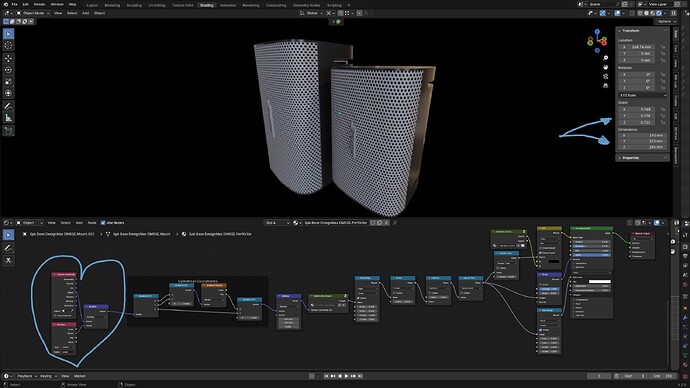Unlink the material with the X icon
This screenshot has width=690, height=388.
(386, 223)
